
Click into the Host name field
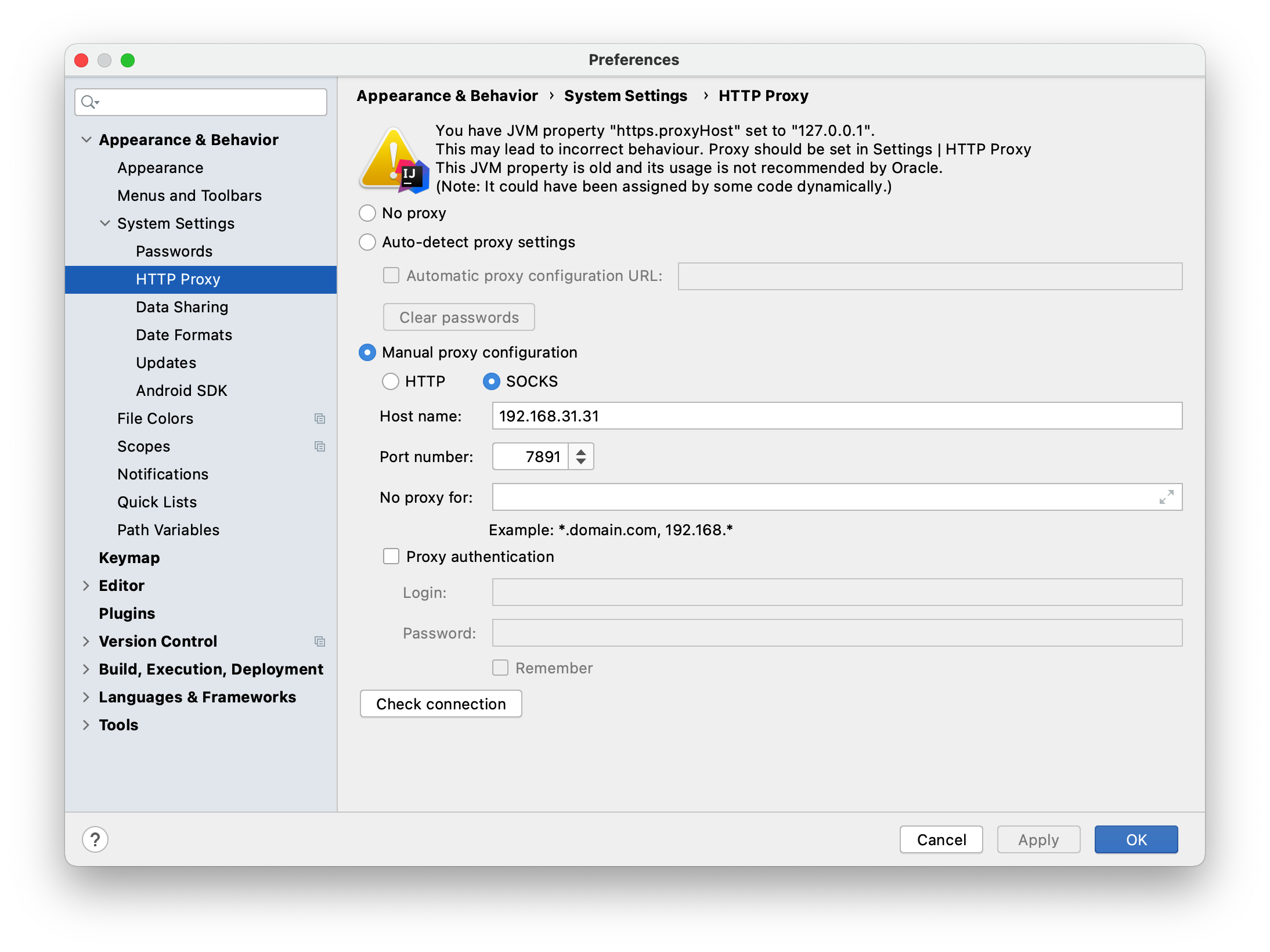point(836,416)
